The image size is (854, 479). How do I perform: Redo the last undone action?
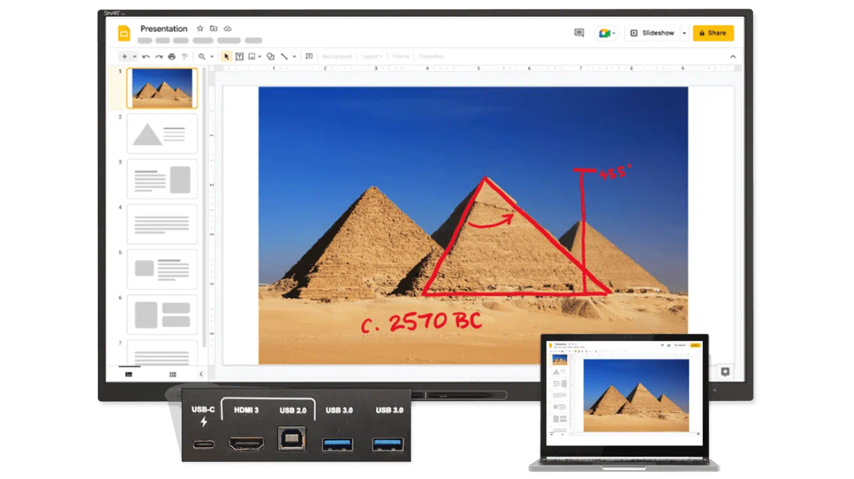coord(158,56)
